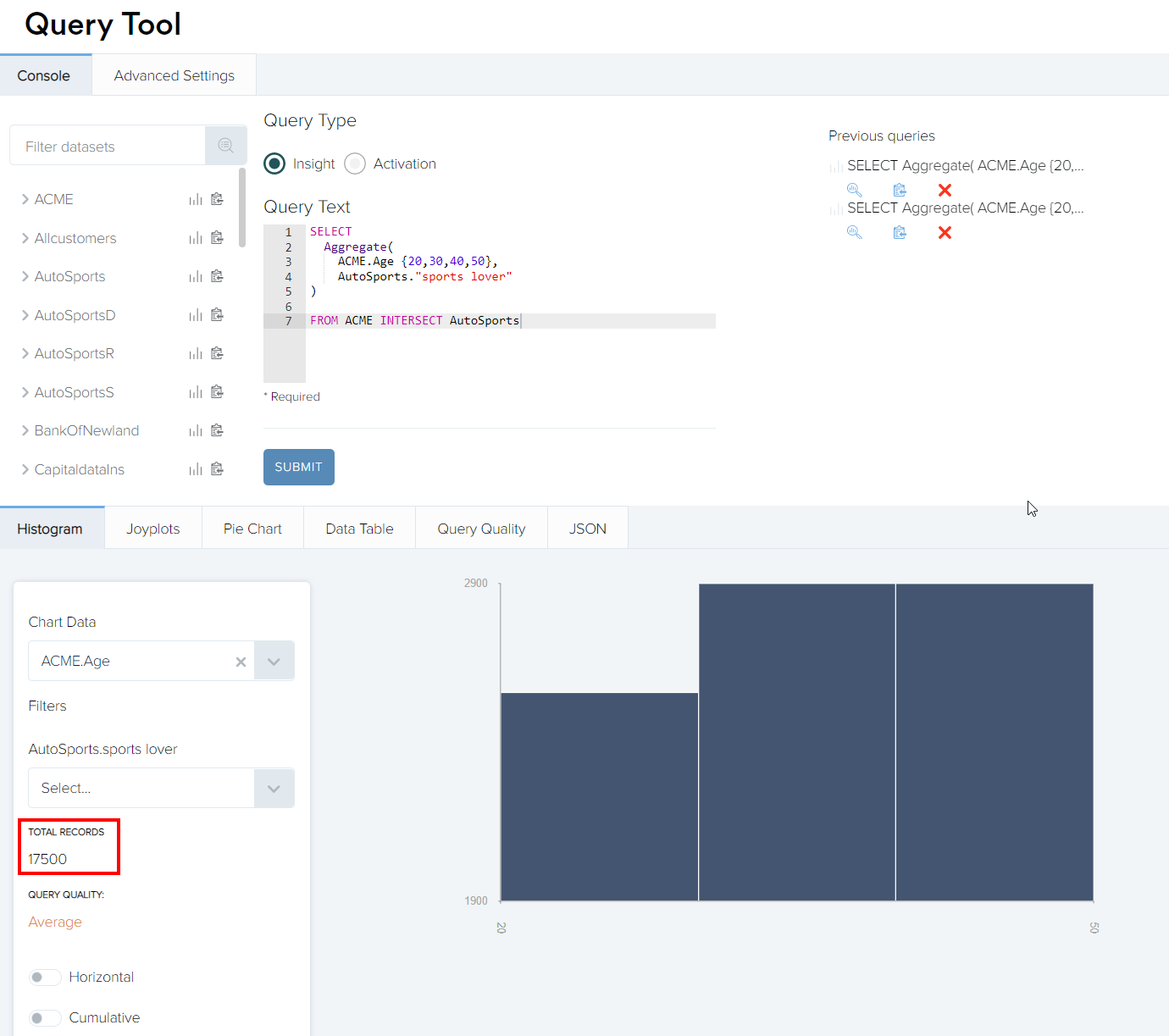
Task: Open the chart icon for Allcustomers dataset
Action: [x=196, y=238]
